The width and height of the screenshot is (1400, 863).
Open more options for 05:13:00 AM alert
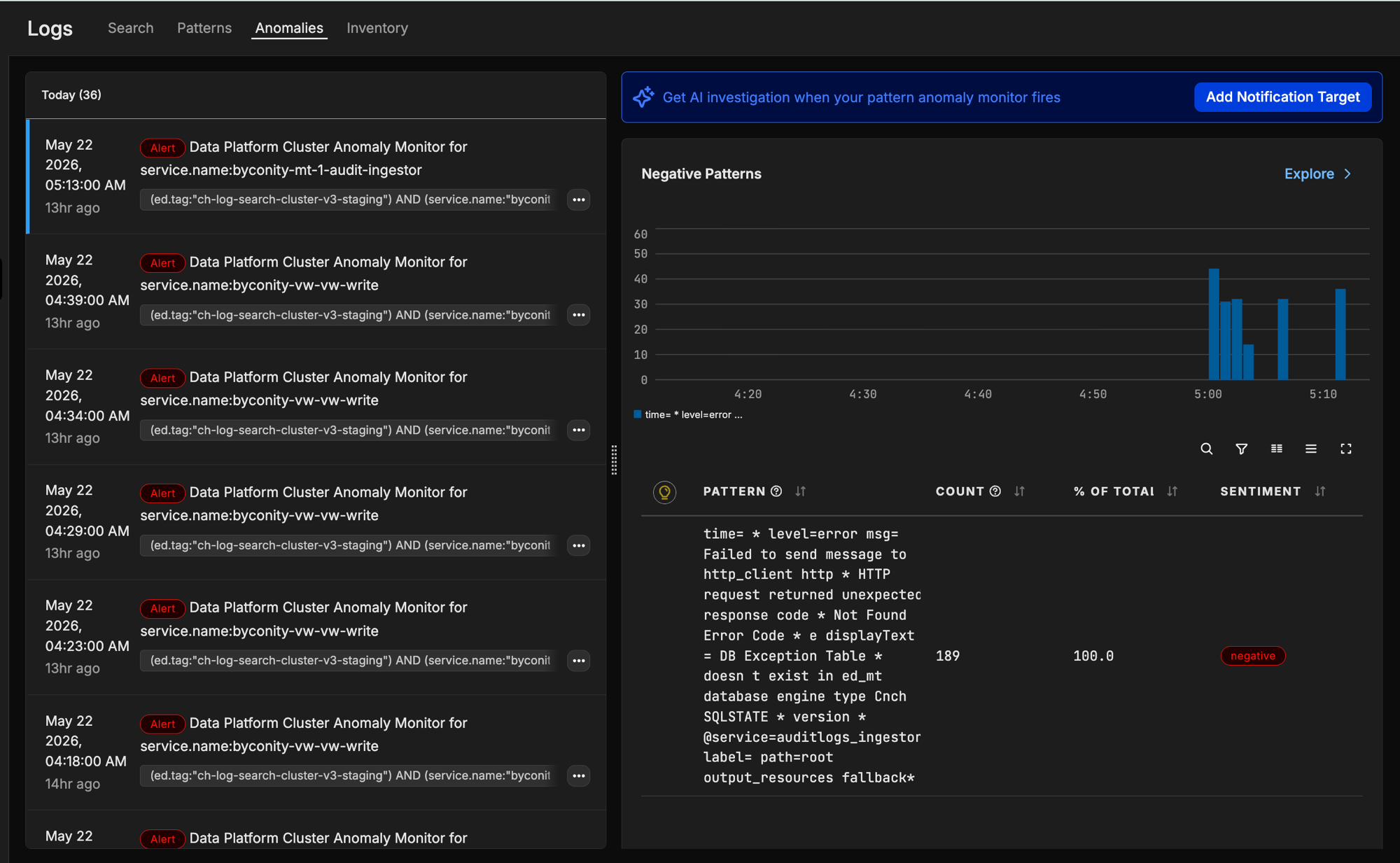578,199
